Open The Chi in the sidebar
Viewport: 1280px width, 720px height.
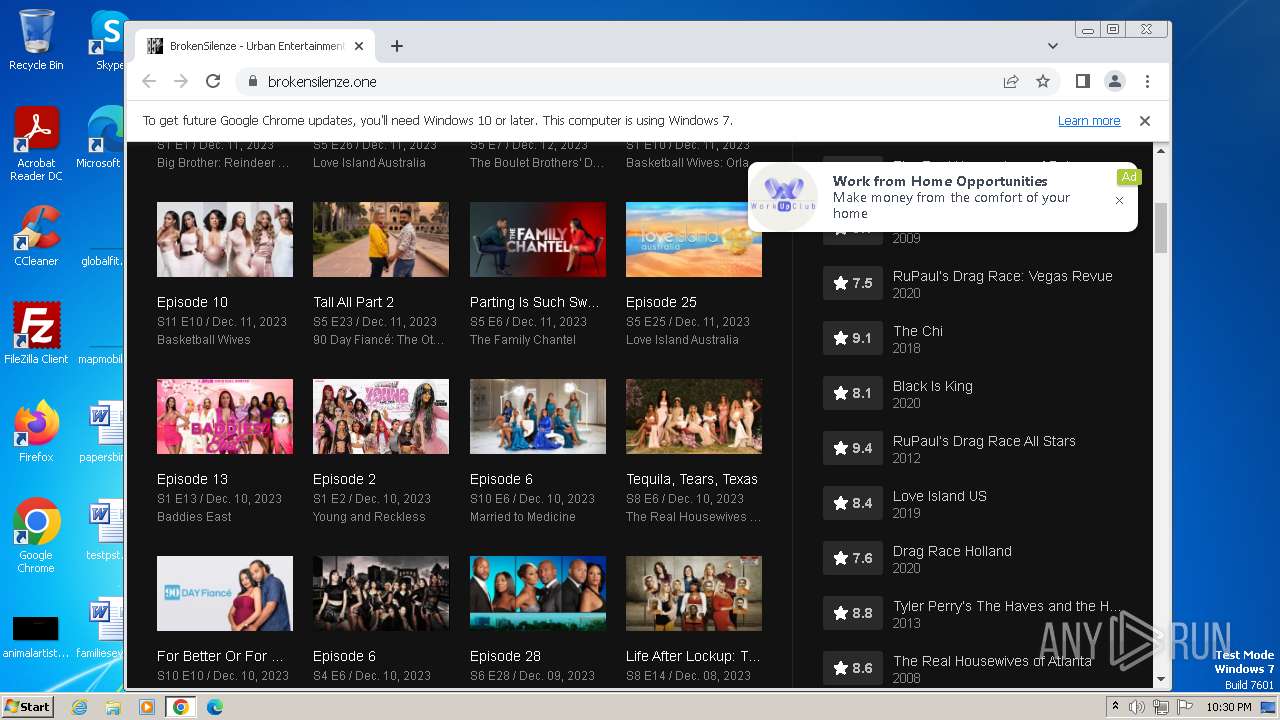tap(918, 331)
